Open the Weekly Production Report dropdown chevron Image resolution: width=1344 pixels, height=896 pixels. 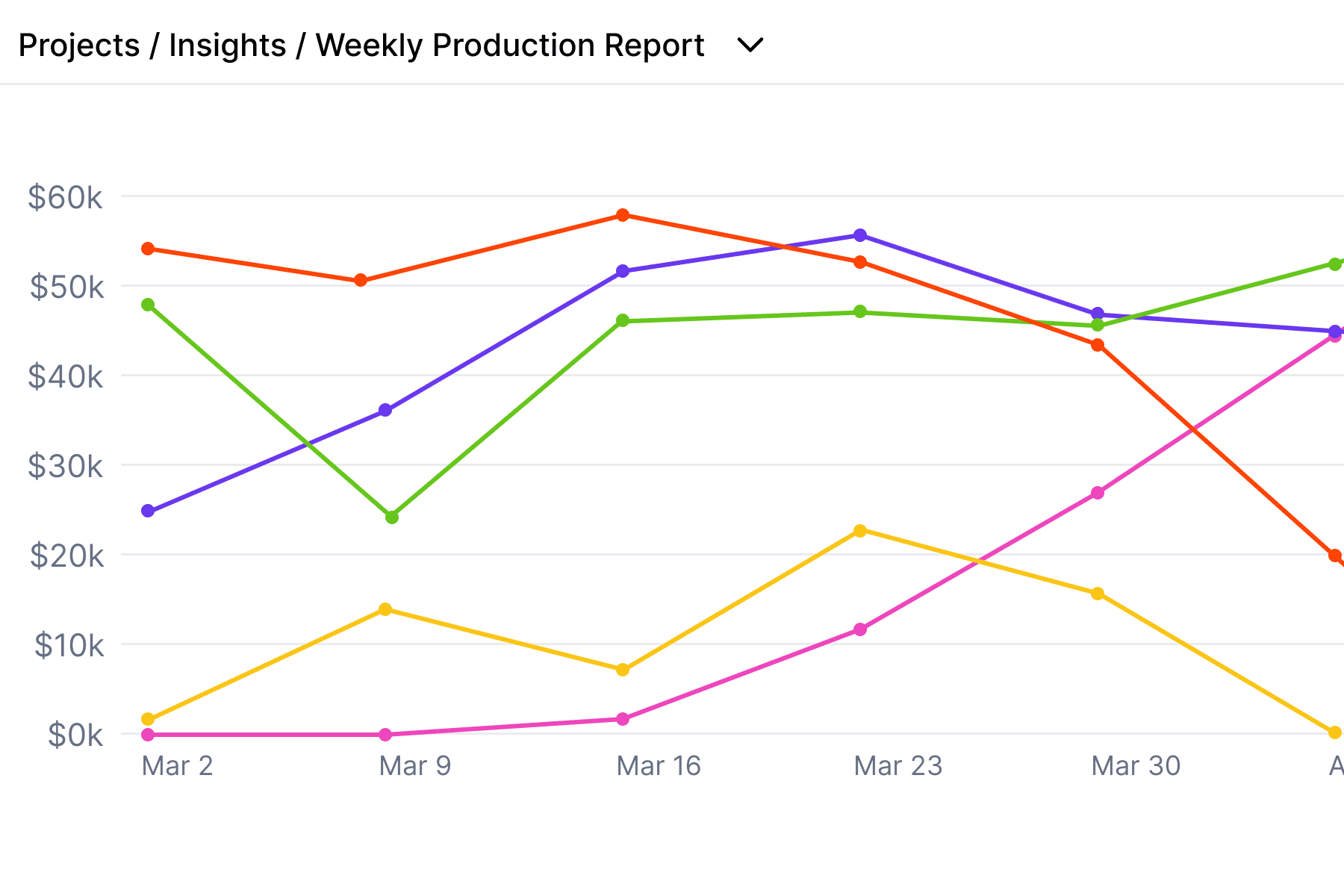(750, 46)
